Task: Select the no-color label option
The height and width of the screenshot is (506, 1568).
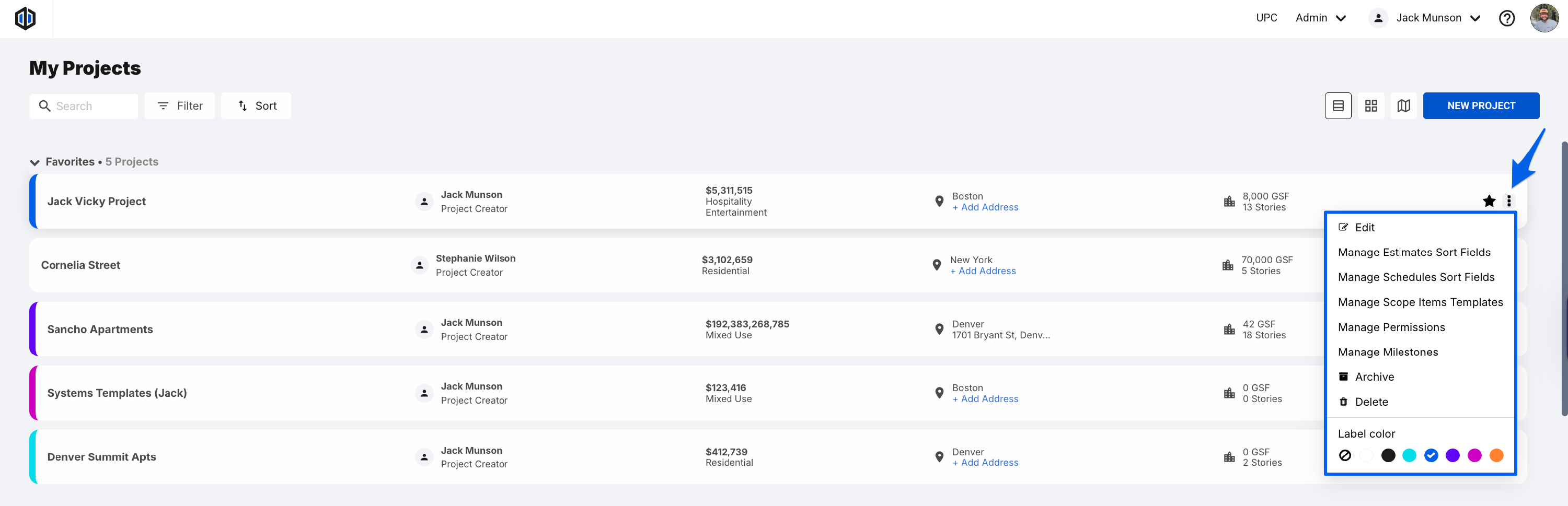Action: point(1345,455)
